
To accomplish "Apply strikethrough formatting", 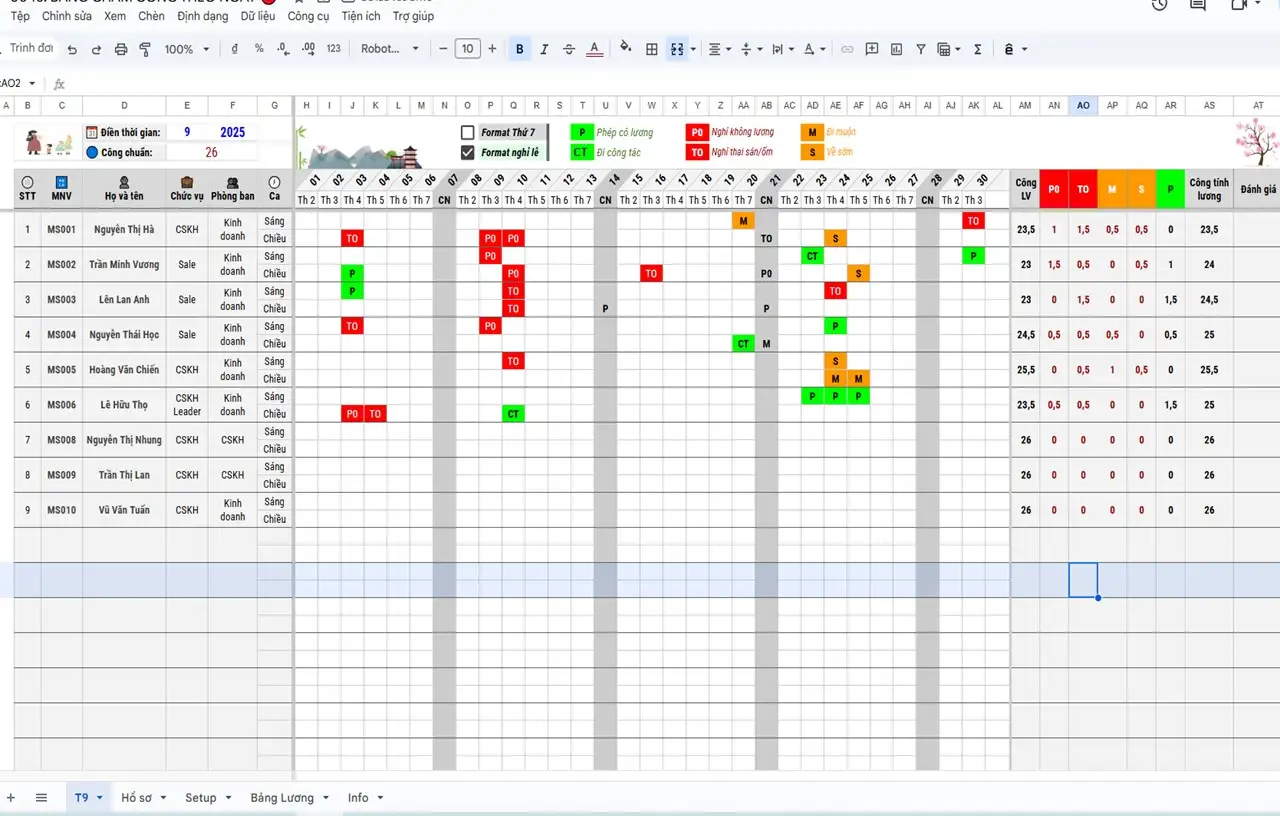I will click(569, 49).
